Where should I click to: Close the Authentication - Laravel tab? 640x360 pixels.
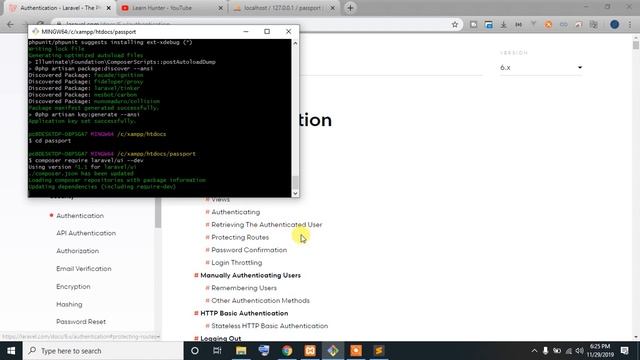(109, 8)
